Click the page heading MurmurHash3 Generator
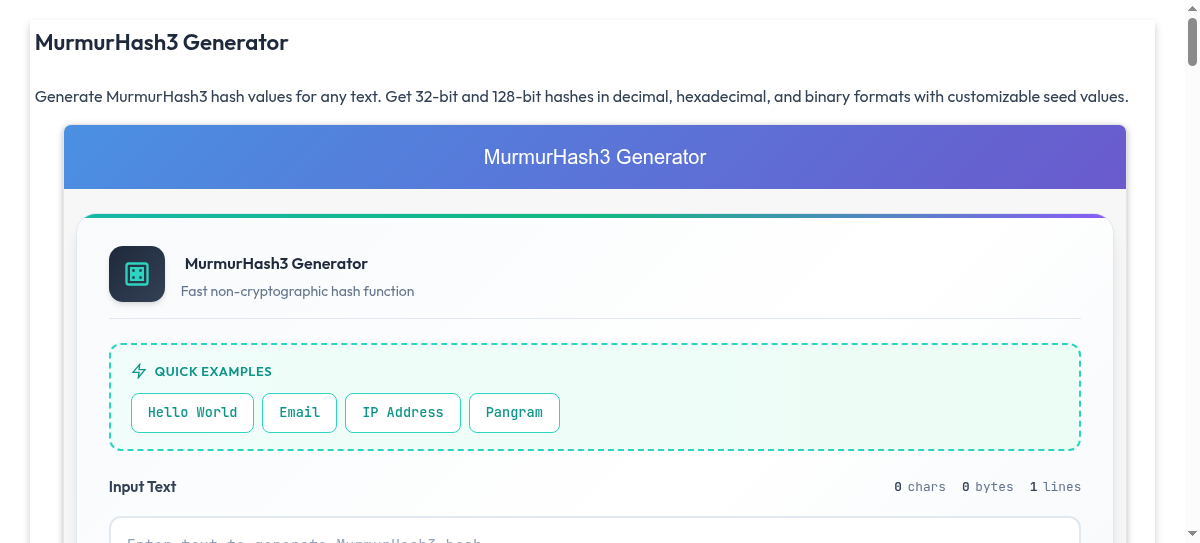1200x543 pixels. (161, 43)
